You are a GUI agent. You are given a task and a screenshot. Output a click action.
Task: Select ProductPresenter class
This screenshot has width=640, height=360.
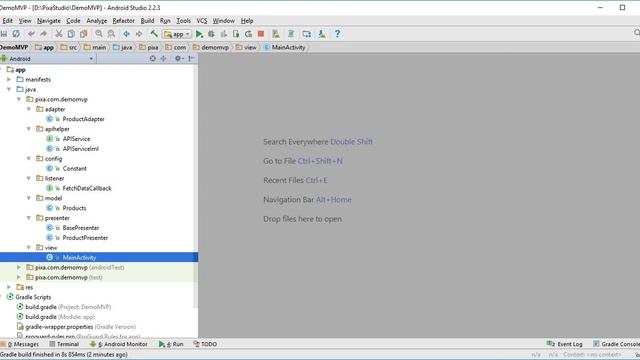85,238
